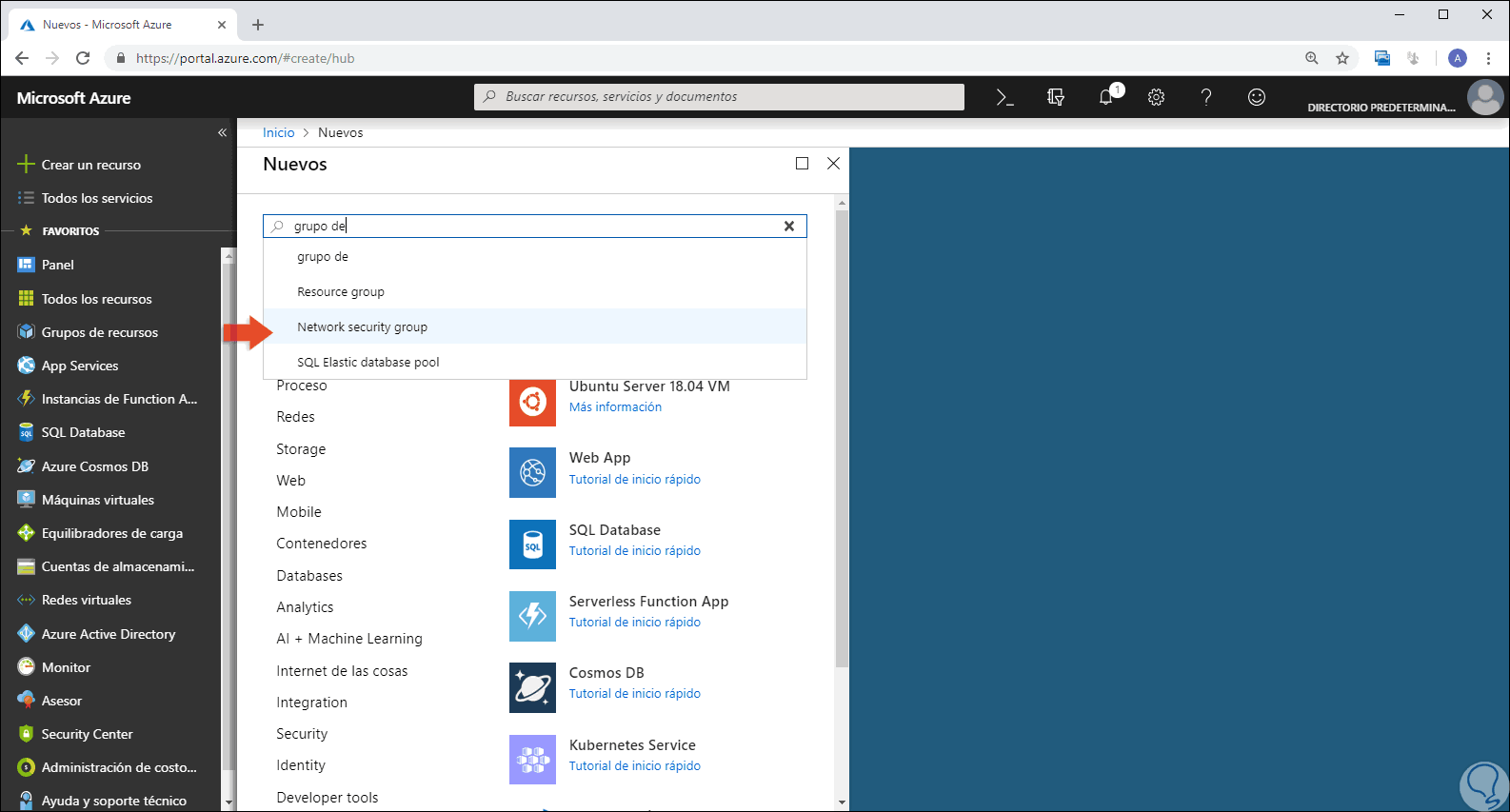Image resolution: width=1510 pixels, height=812 pixels.
Task: Open a new browser tab
Action: tap(258, 25)
